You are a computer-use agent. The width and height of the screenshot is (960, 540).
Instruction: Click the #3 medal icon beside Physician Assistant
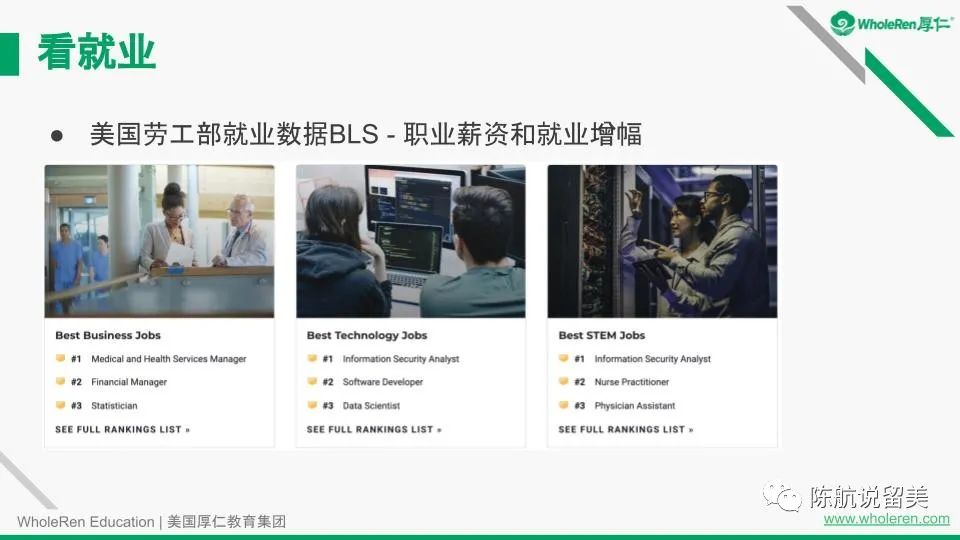564,406
